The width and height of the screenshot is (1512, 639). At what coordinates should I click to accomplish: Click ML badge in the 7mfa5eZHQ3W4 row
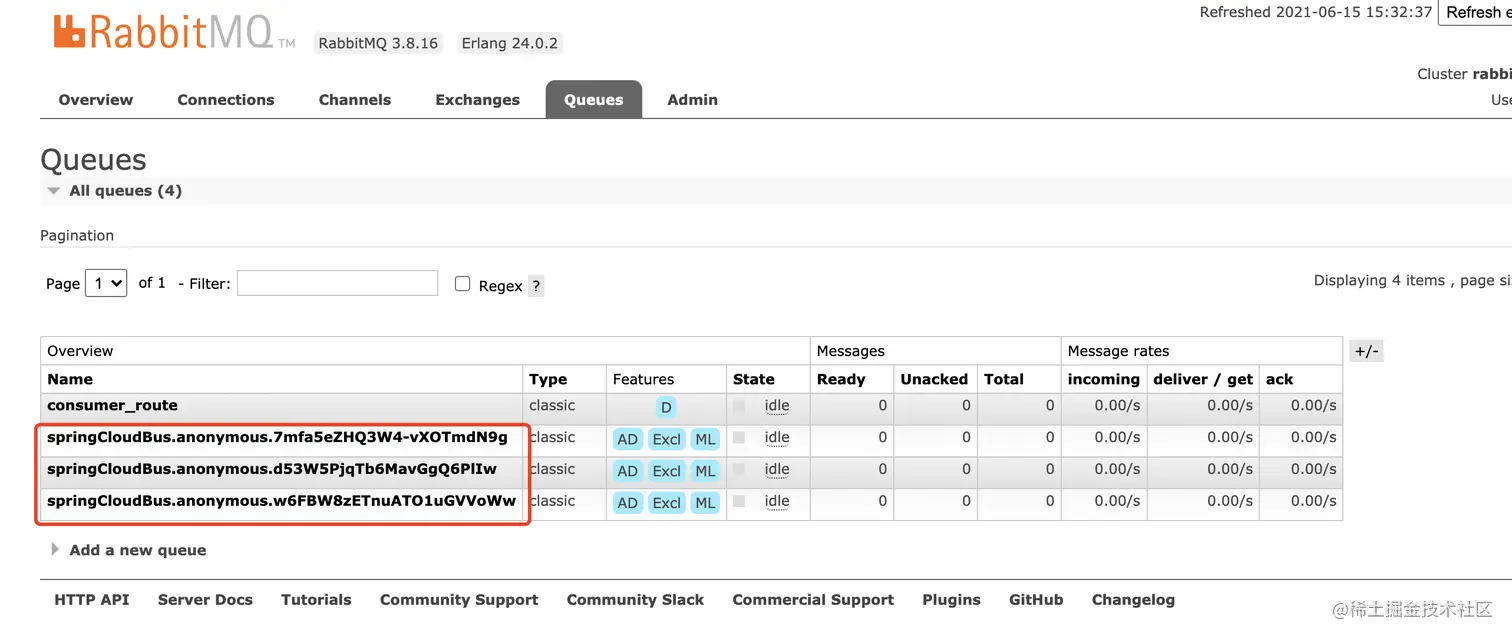point(705,439)
